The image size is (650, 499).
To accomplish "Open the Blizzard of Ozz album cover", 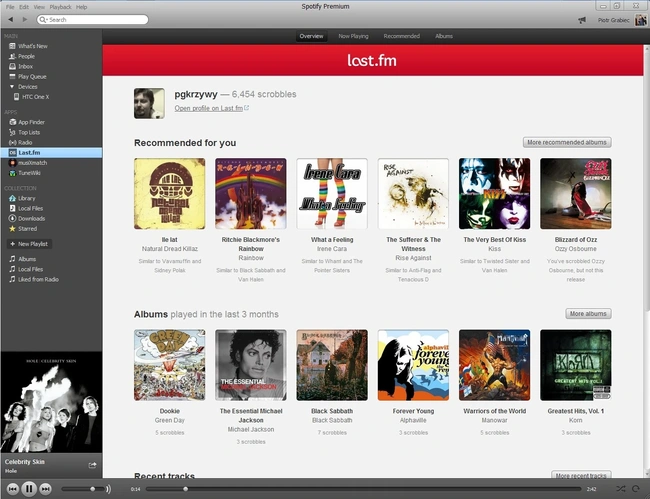I will click(576, 194).
